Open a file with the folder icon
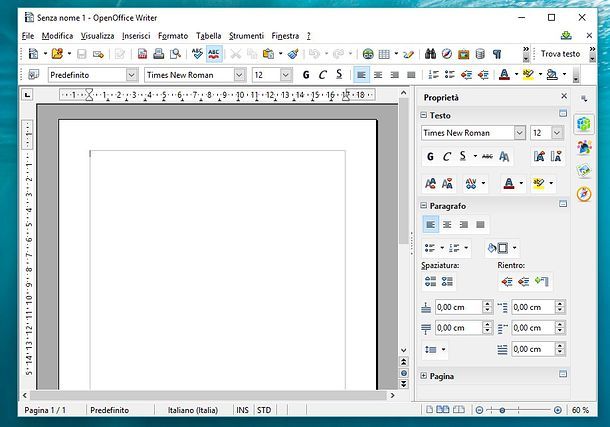 tap(57, 54)
